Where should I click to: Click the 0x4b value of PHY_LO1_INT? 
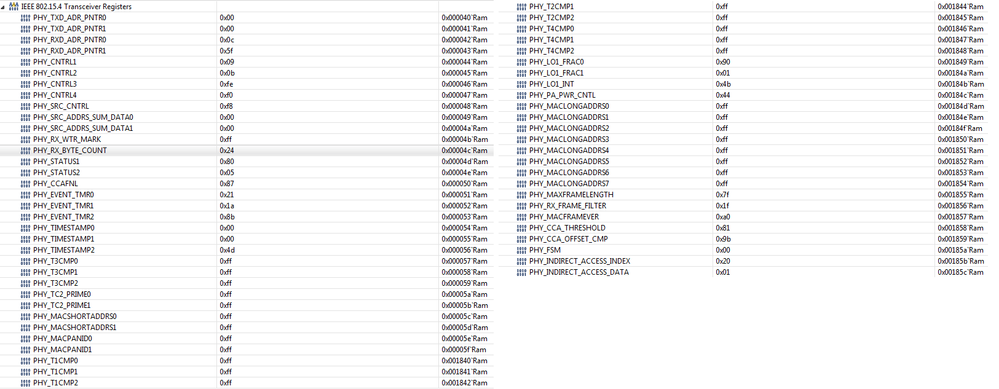coord(722,84)
